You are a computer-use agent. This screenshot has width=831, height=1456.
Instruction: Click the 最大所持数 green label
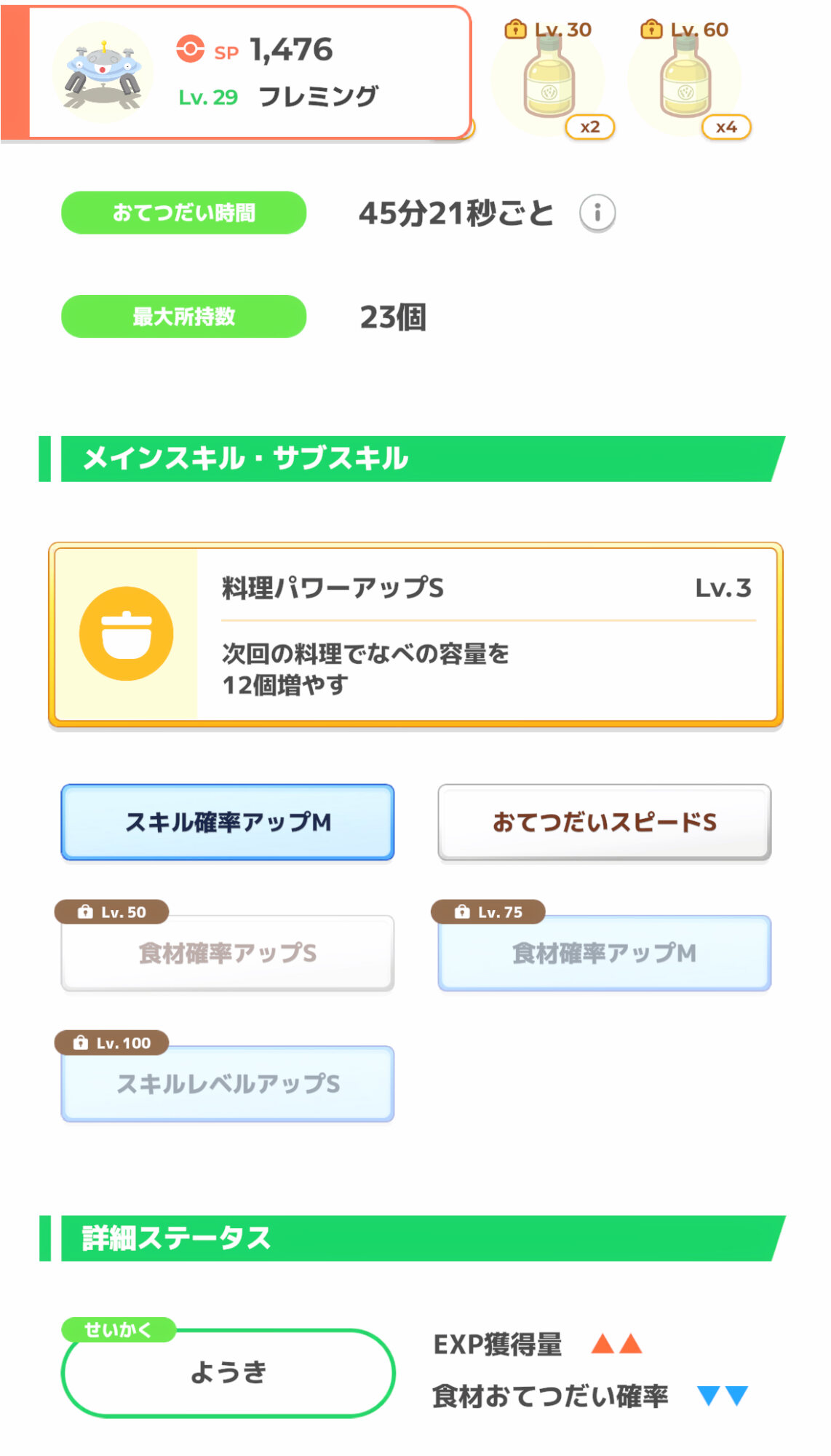[x=183, y=317]
